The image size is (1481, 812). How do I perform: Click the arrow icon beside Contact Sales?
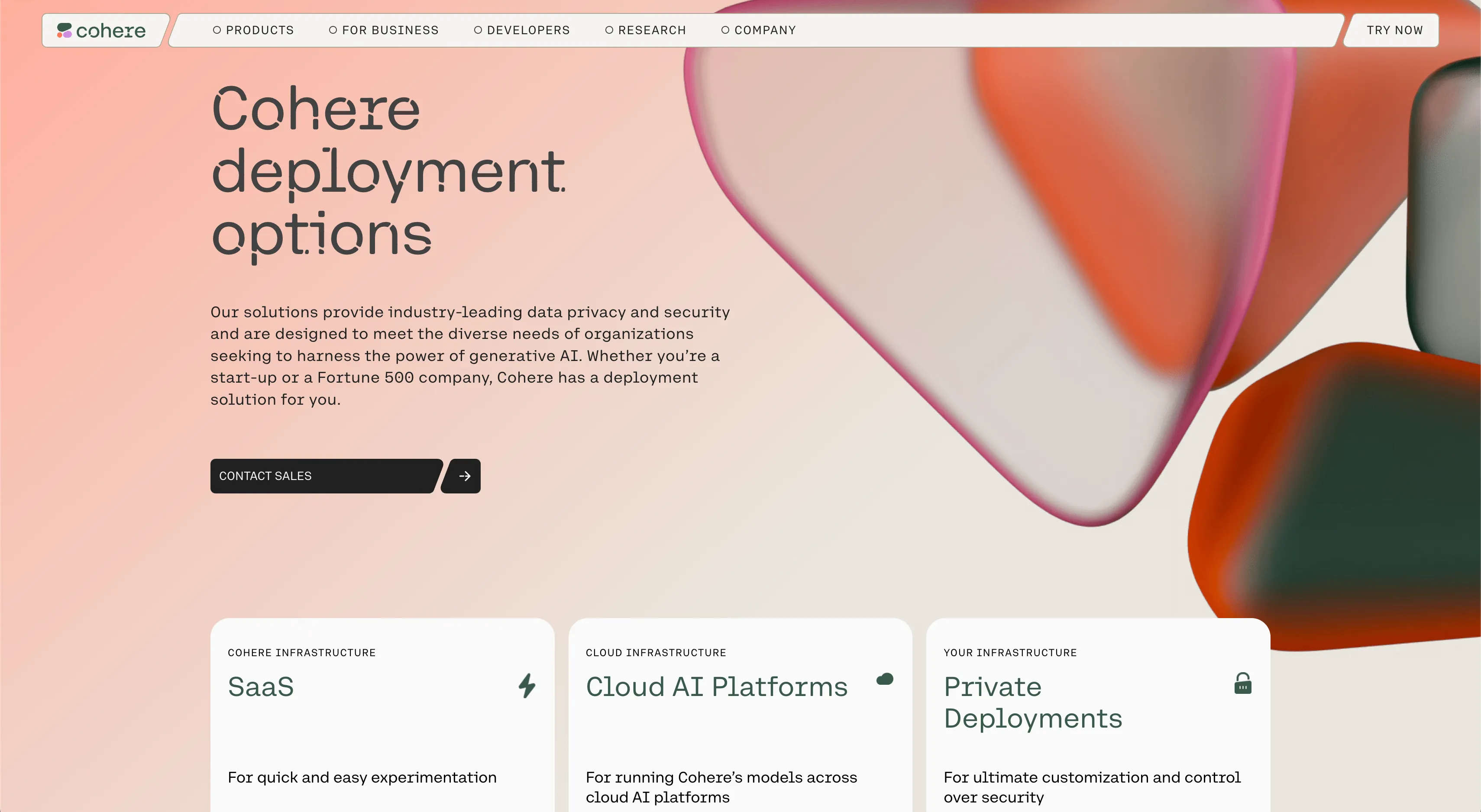[x=465, y=476]
